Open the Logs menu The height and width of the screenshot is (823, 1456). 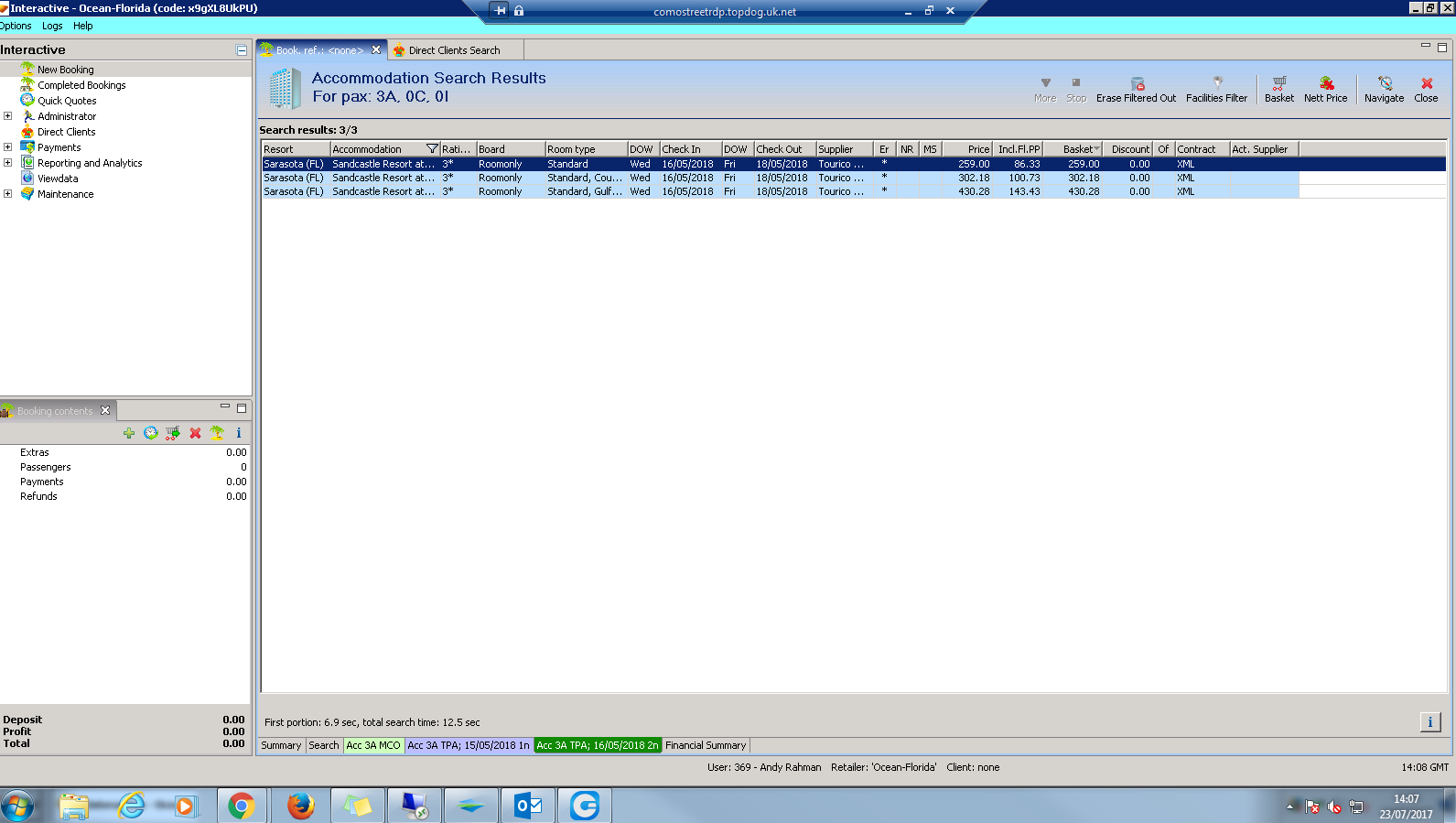(52, 26)
